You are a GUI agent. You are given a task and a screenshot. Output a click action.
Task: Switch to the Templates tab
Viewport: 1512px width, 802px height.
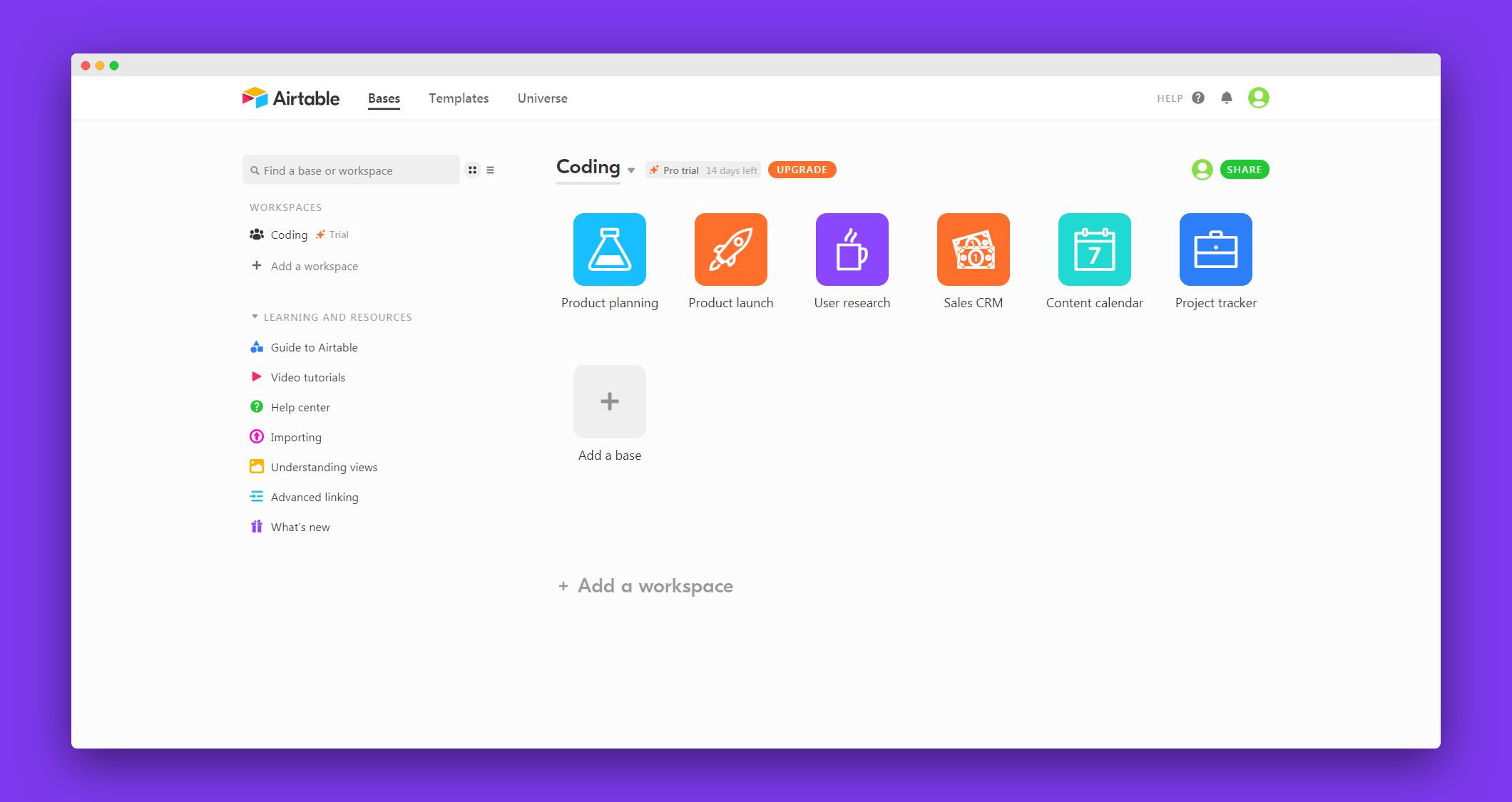pyautogui.click(x=459, y=98)
